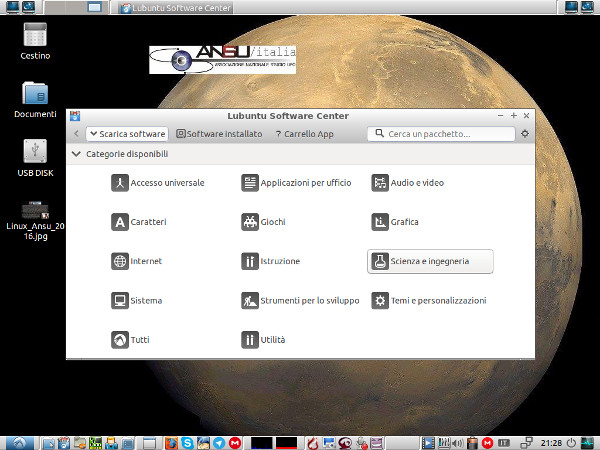Open the Lubuntu start menu button
The image size is (600, 450).
[x=20, y=443]
